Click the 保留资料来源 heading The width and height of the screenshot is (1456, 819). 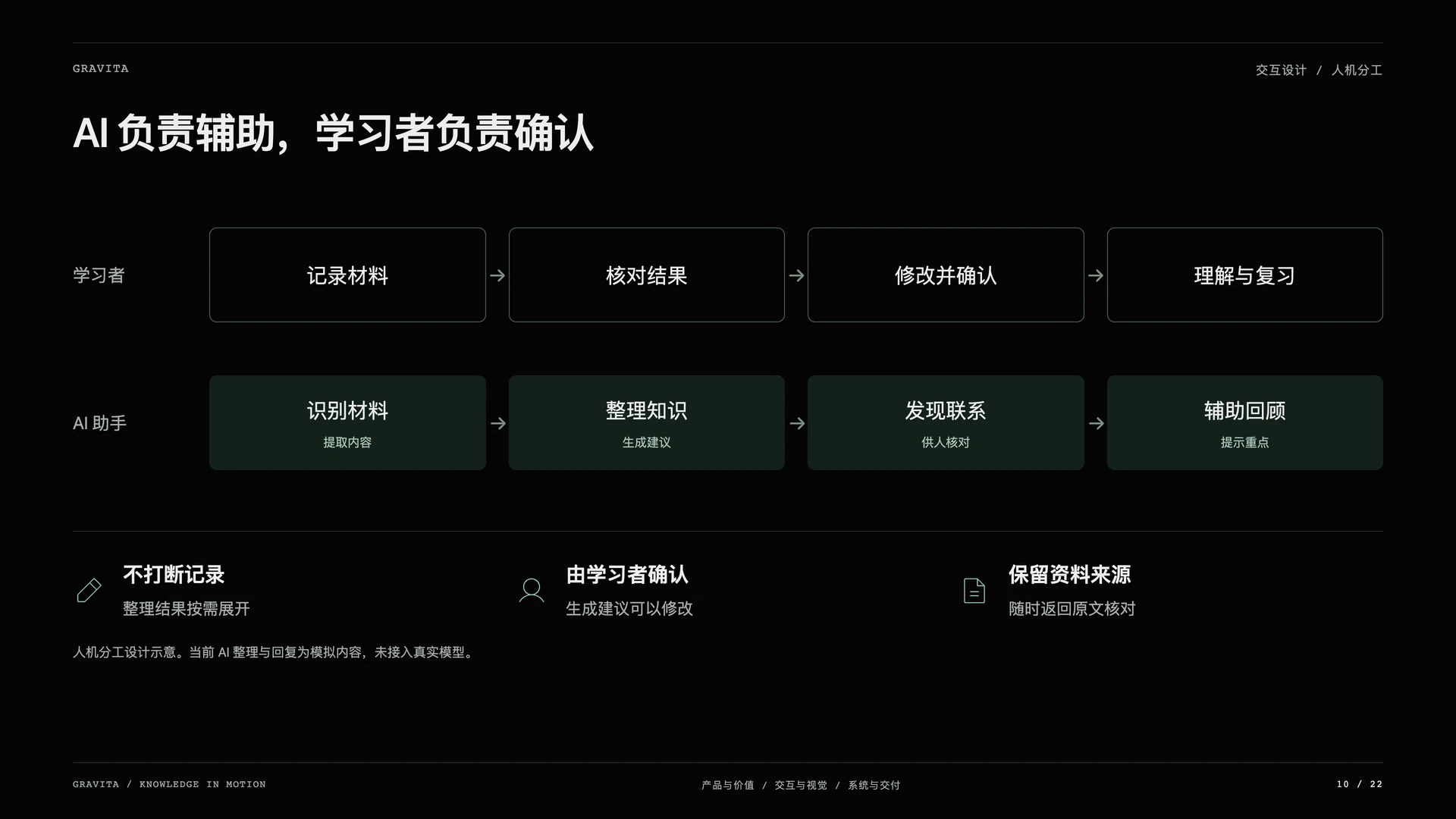point(1070,575)
